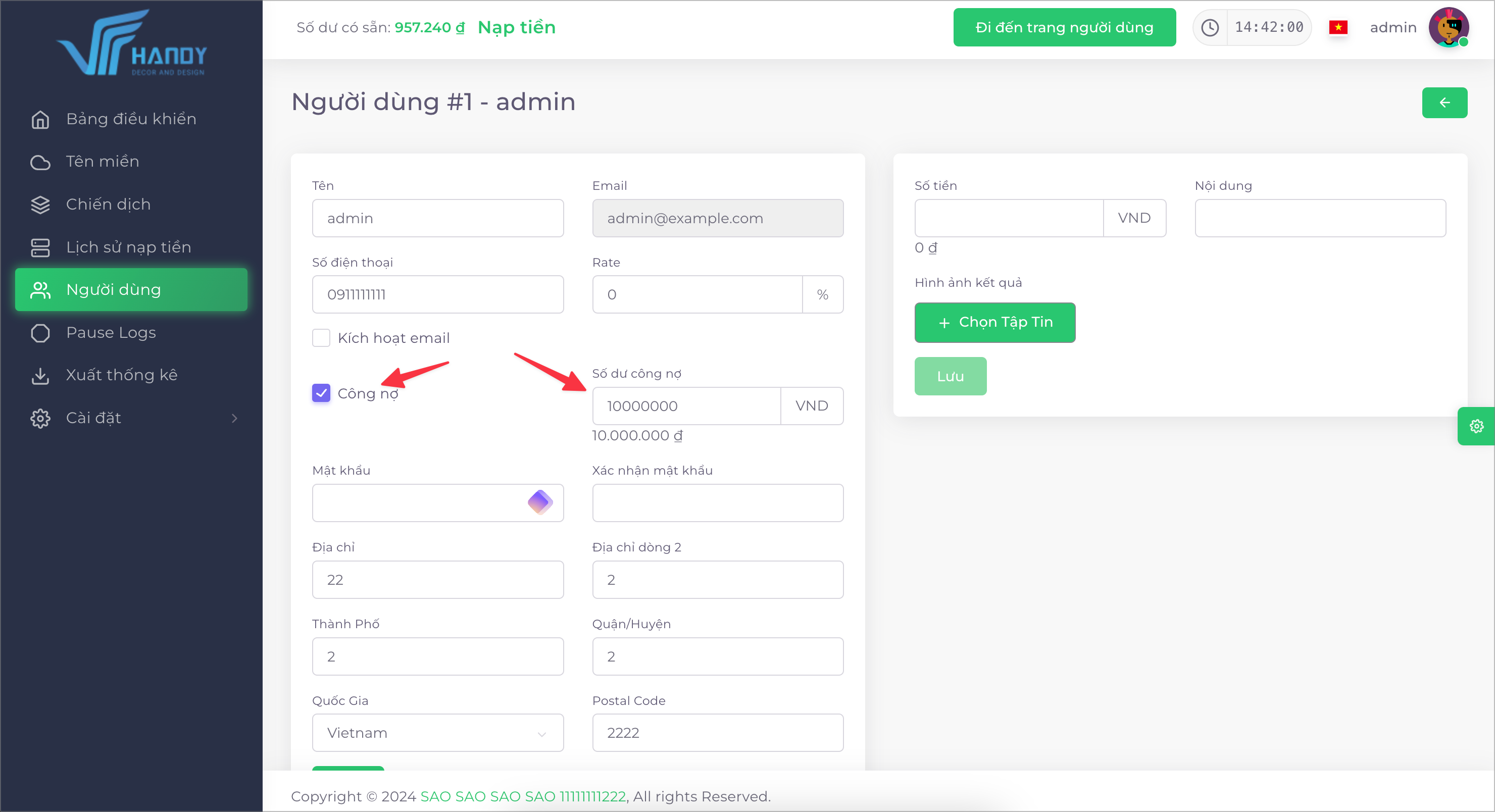The width and height of the screenshot is (1495, 812).
Task: Click the gear icon beside Cài đặt
Action: pyautogui.click(x=40, y=418)
